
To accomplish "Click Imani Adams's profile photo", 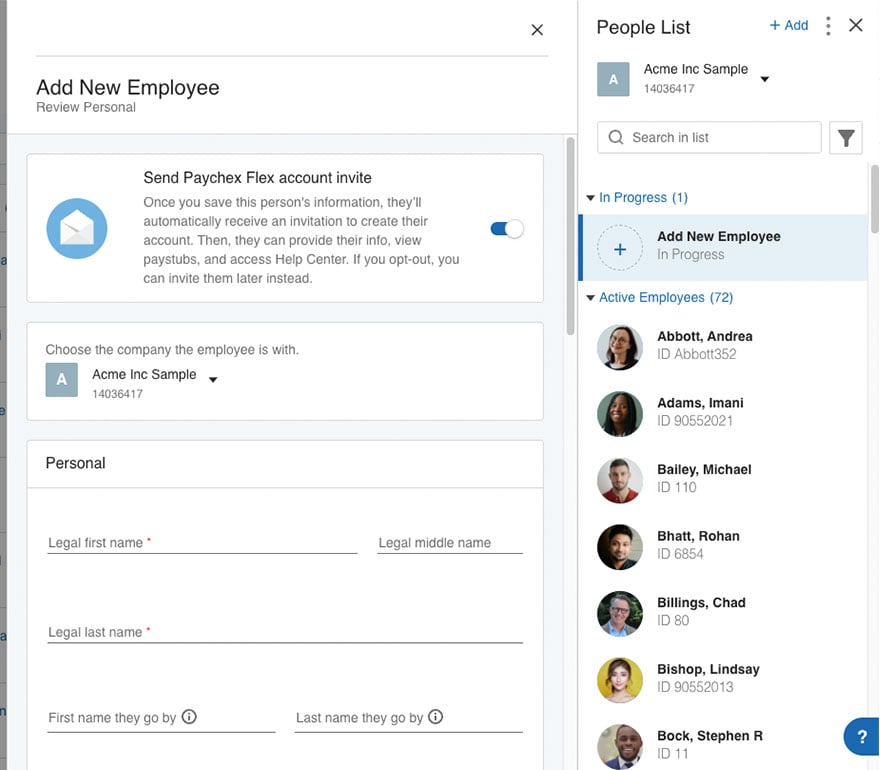I will coord(620,414).
